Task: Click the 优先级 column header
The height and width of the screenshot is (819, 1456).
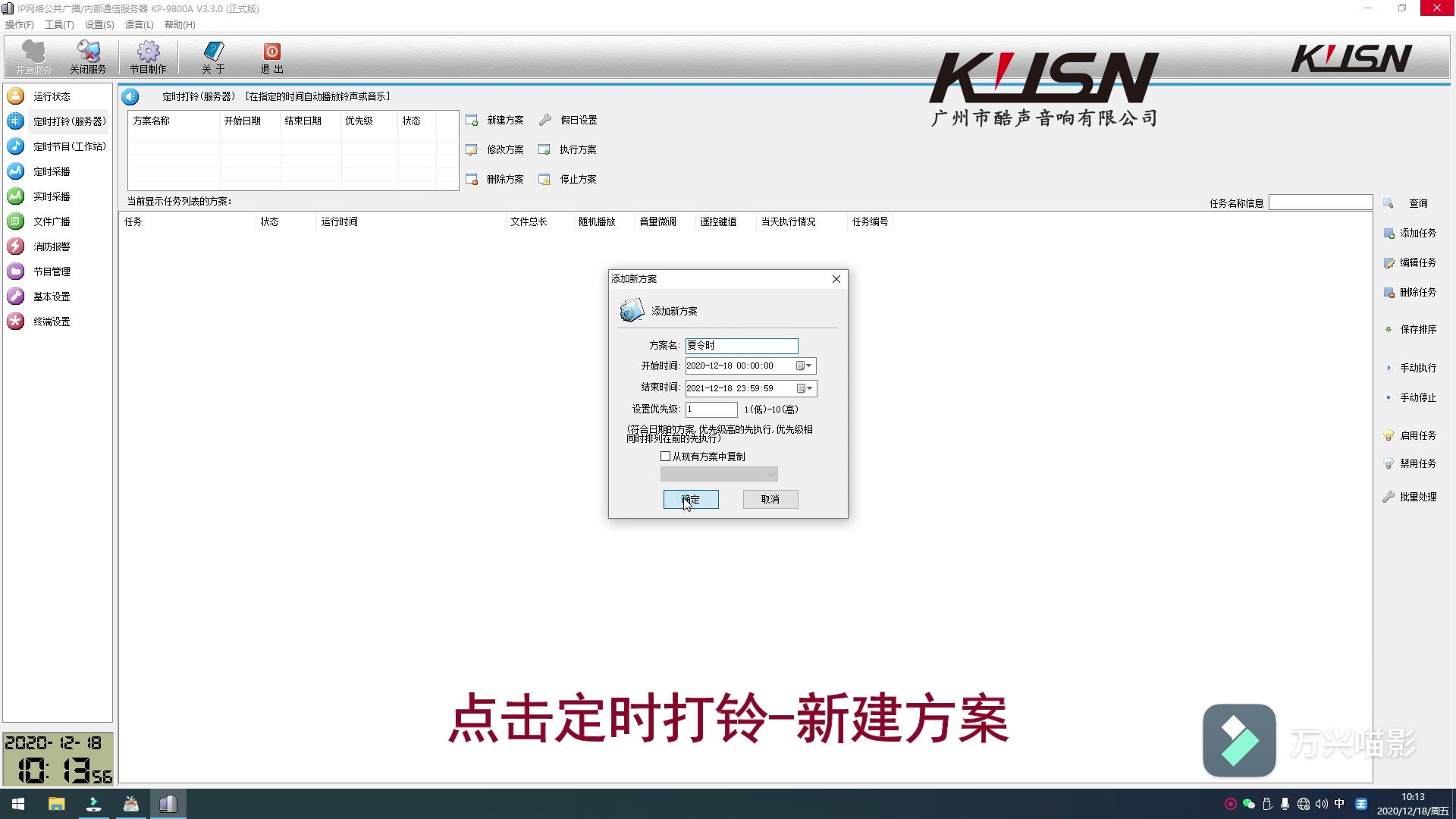Action: tap(369, 121)
